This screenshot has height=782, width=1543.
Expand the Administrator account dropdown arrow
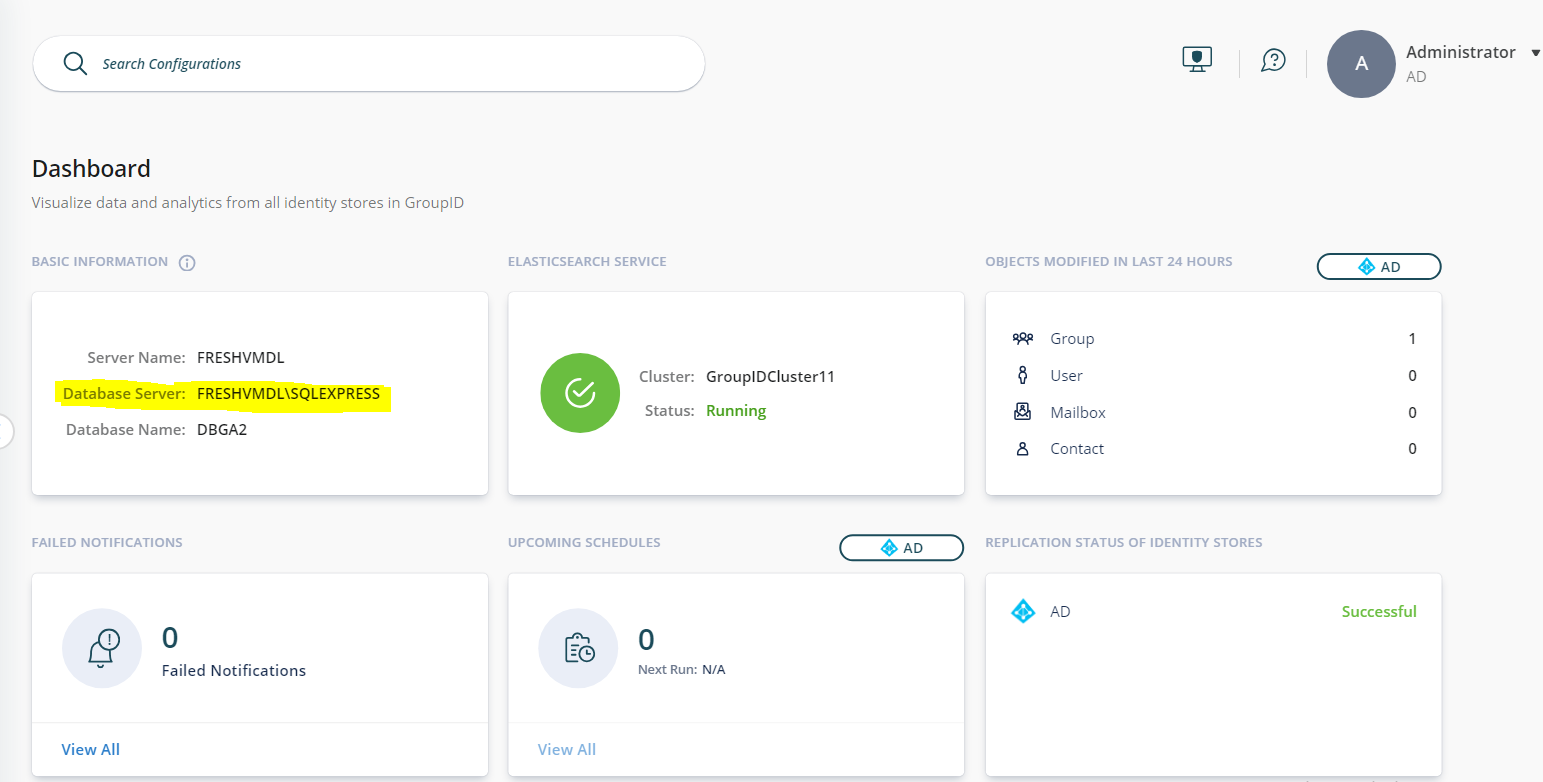(x=1535, y=53)
